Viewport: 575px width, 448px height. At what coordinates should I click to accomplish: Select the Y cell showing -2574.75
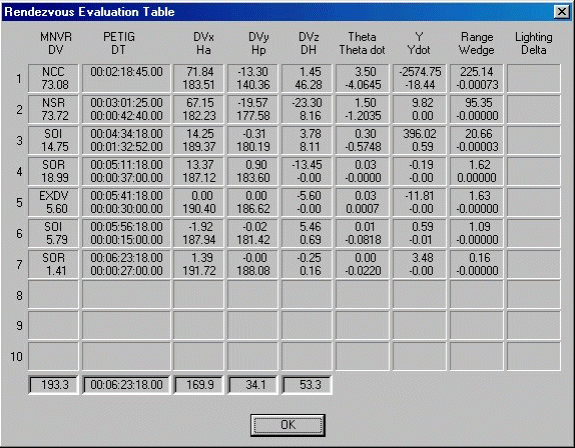(x=420, y=78)
